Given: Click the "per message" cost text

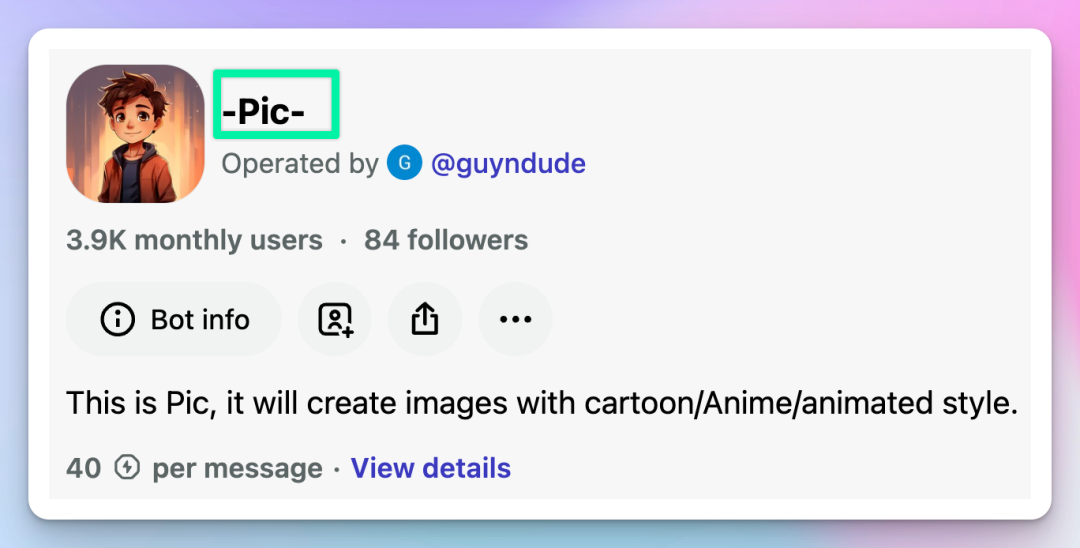Looking at the screenshot, I should 237,468.
